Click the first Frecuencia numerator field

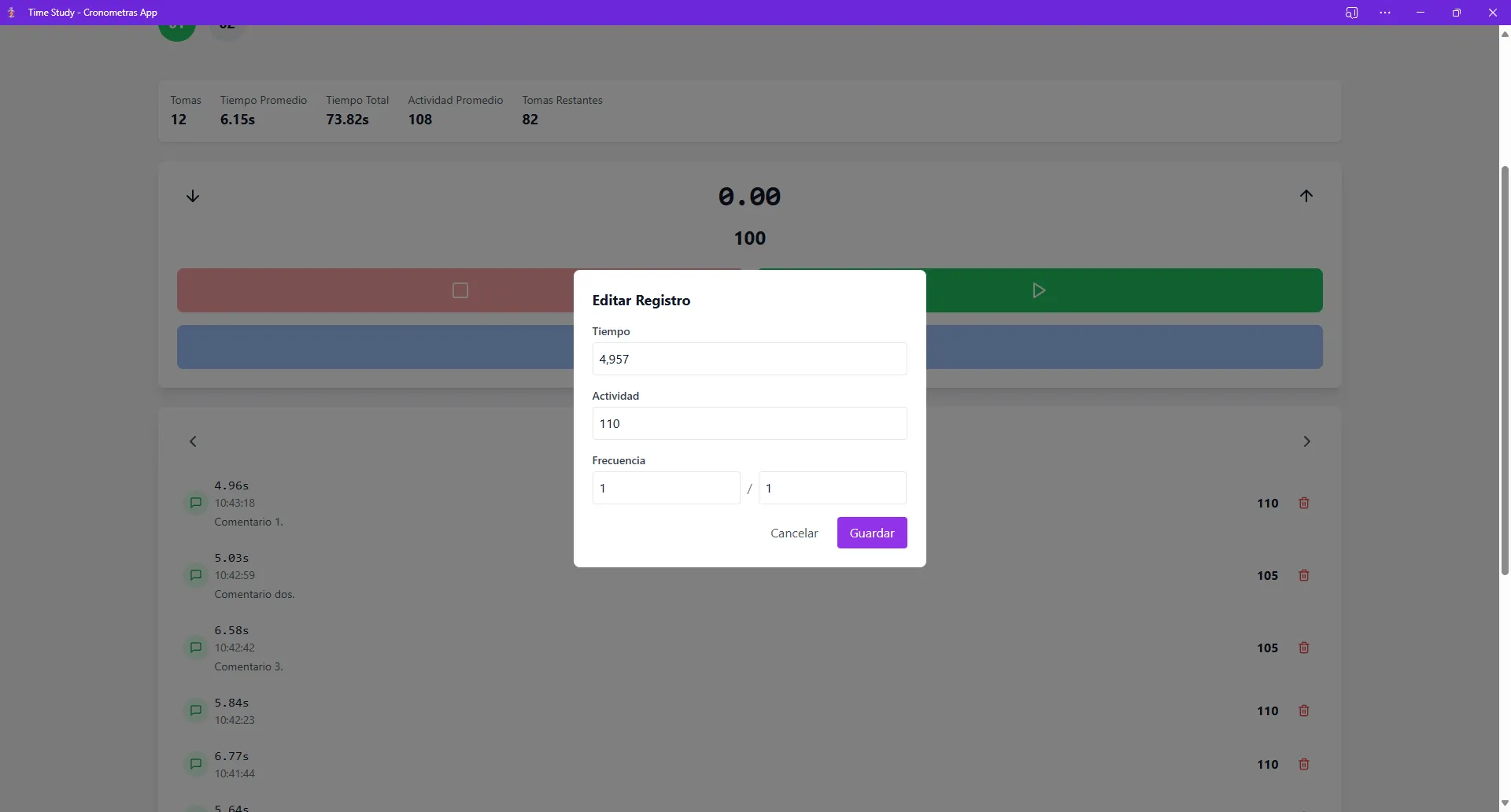click(x=666, y=488)
